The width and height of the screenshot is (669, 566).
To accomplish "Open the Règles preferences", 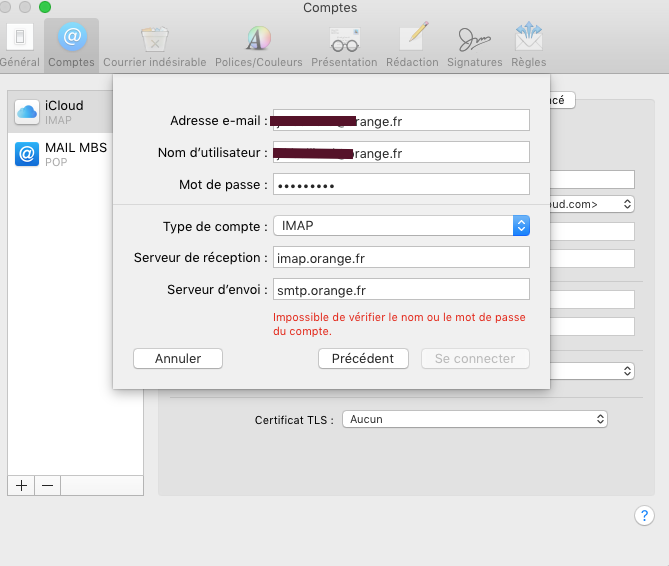I will [529, 45].
